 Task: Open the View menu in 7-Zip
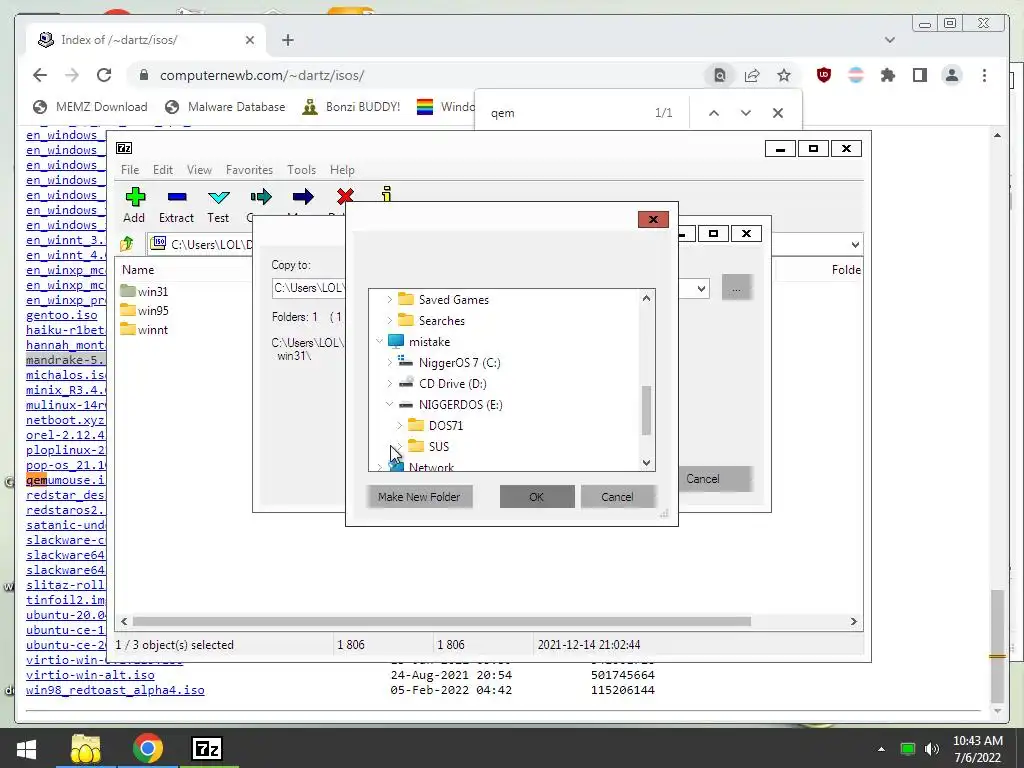[x=199, y=170]
